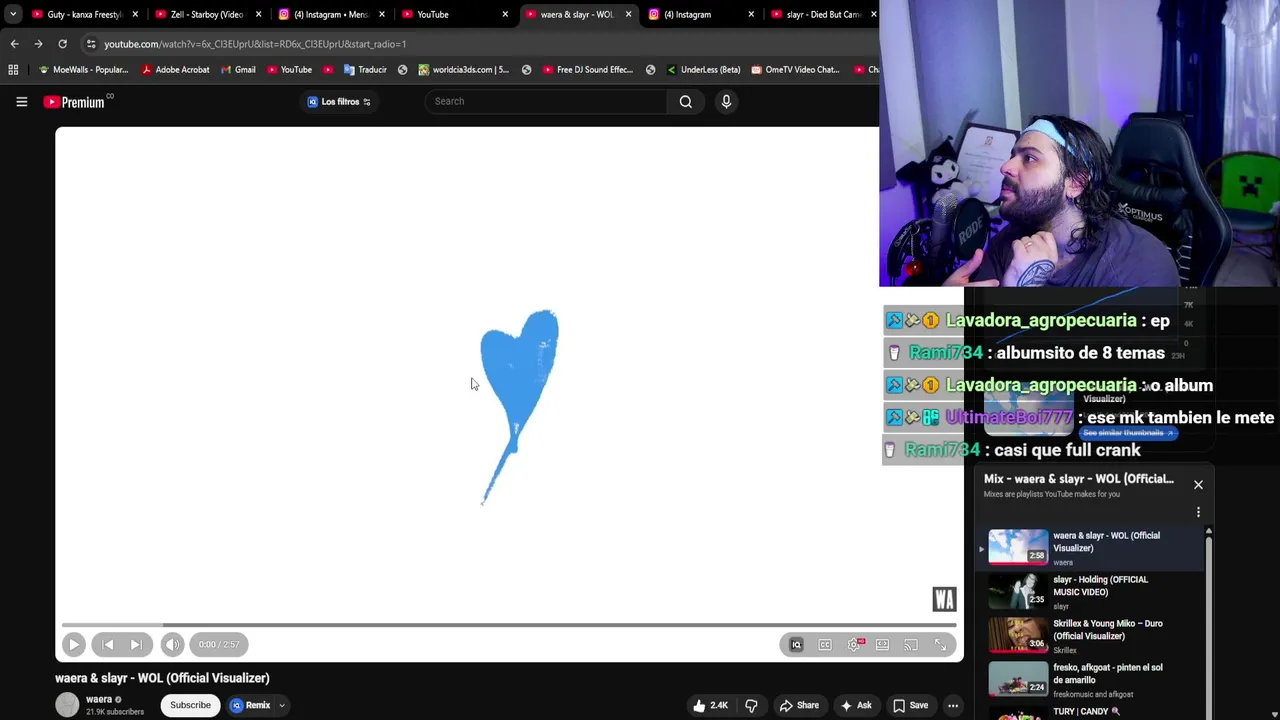Switch to the (4) Instagram tab
The height and width of the screenshot is (720, 1280).
(700, 14)
